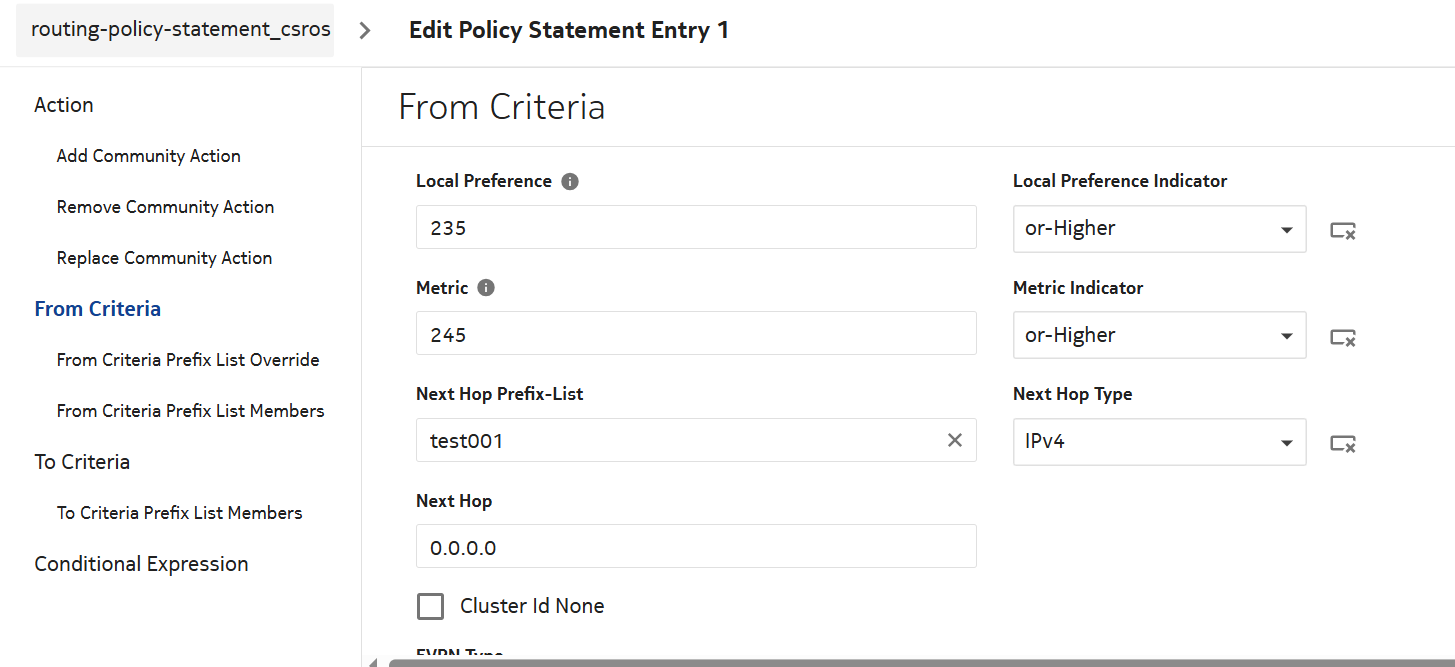The width and height of the screenshot is (1455, 667).
Task: Clear the Next Hop Type field icon
Action: tap(1342, 444)
